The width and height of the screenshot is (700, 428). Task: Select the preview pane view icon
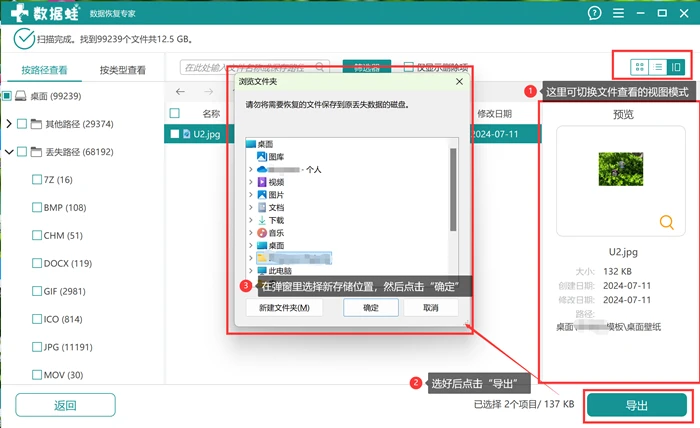(676, 67)
